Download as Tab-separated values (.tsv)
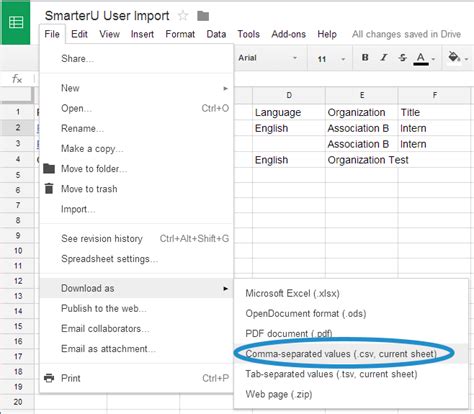The height and width of the screenshot is (414, 474). pos(351,374)
